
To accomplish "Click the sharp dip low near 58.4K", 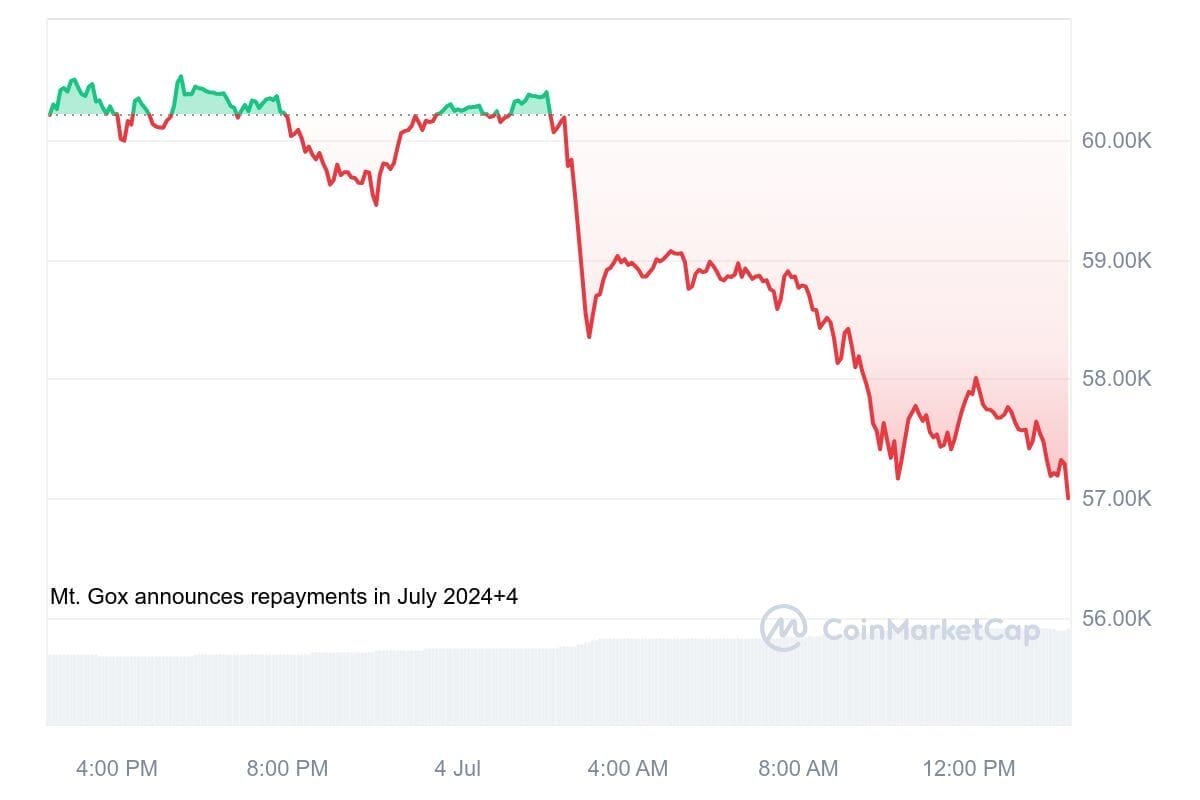I will [589, 337].
